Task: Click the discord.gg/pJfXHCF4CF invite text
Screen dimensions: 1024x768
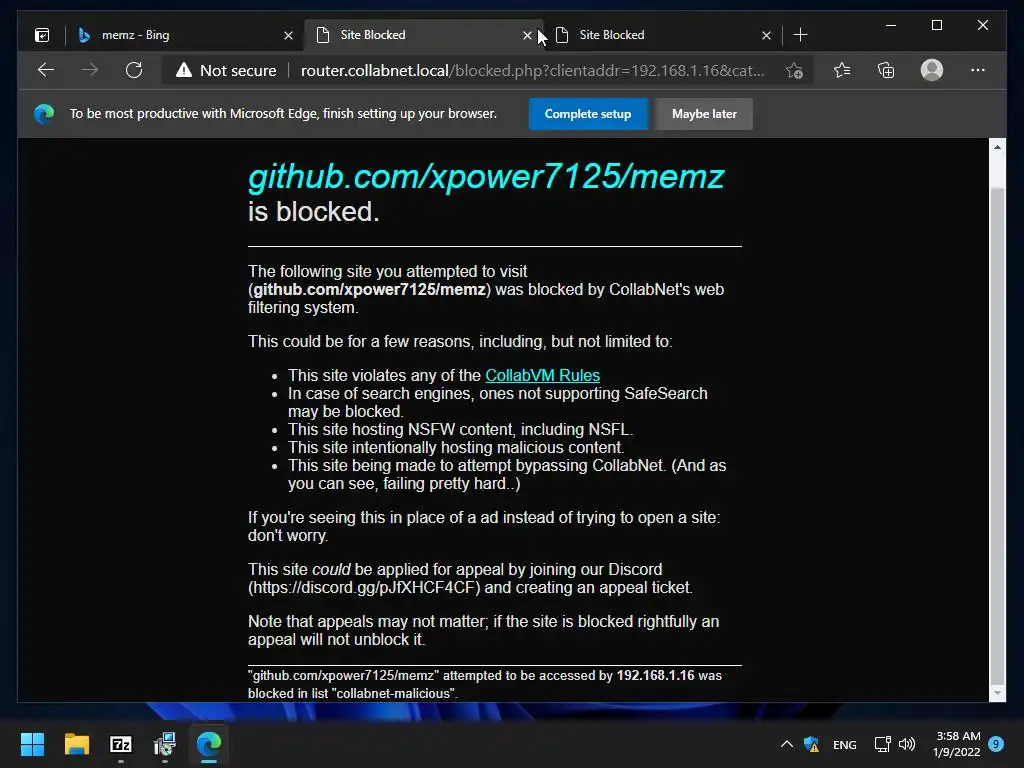Action: [364, 588]
